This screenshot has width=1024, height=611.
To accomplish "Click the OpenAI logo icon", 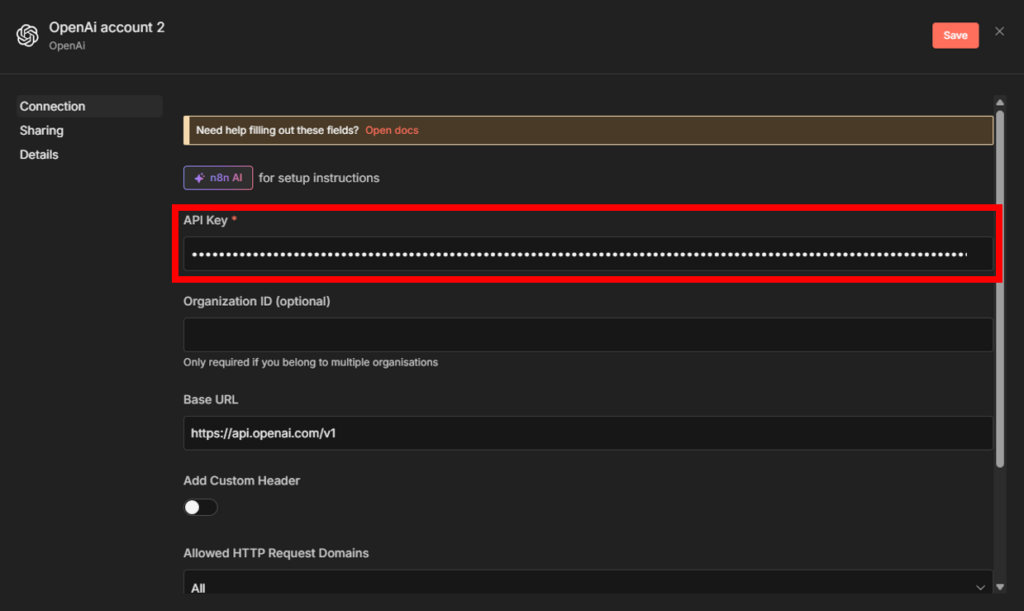I will coord(27,36).
